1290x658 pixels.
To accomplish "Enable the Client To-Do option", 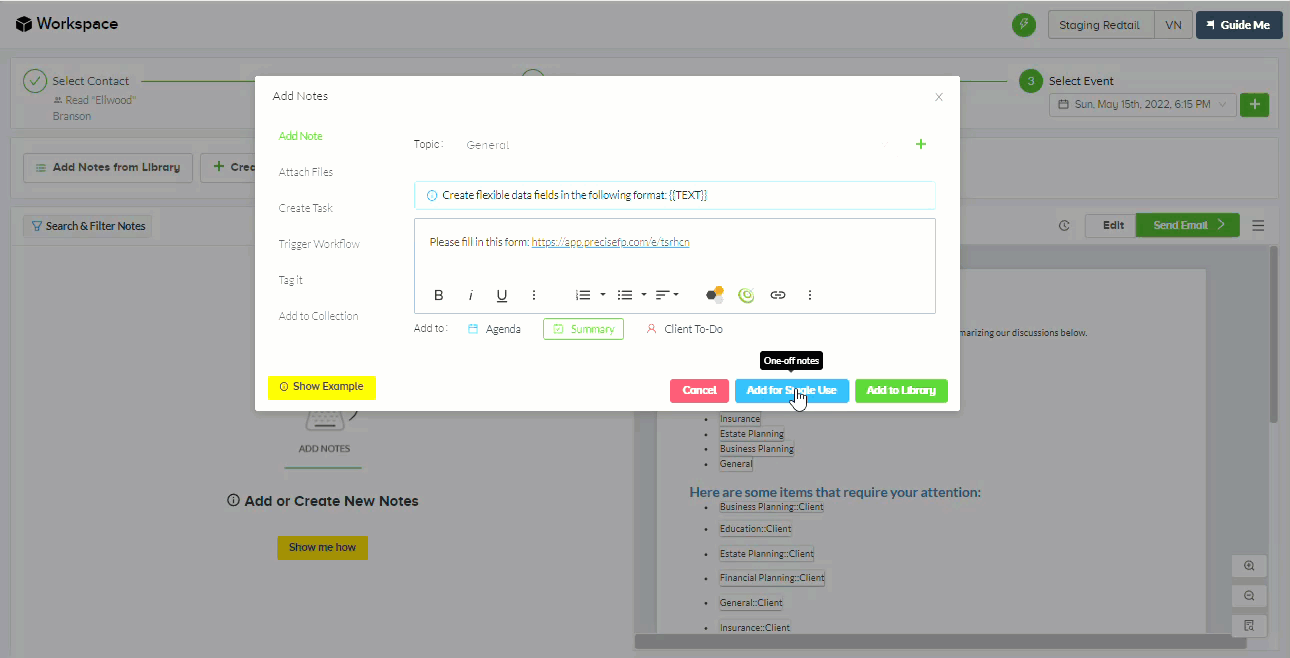I will tap(684, 329).
